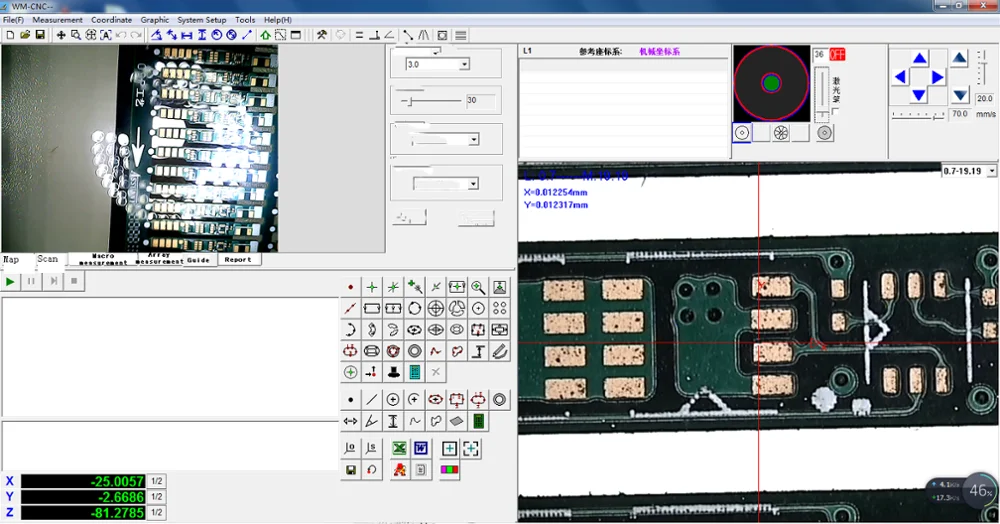Expand the 0.7-19.19 magnification dropdown
This screenshot has width=1000, height=524.
click(x=991, y=172)
